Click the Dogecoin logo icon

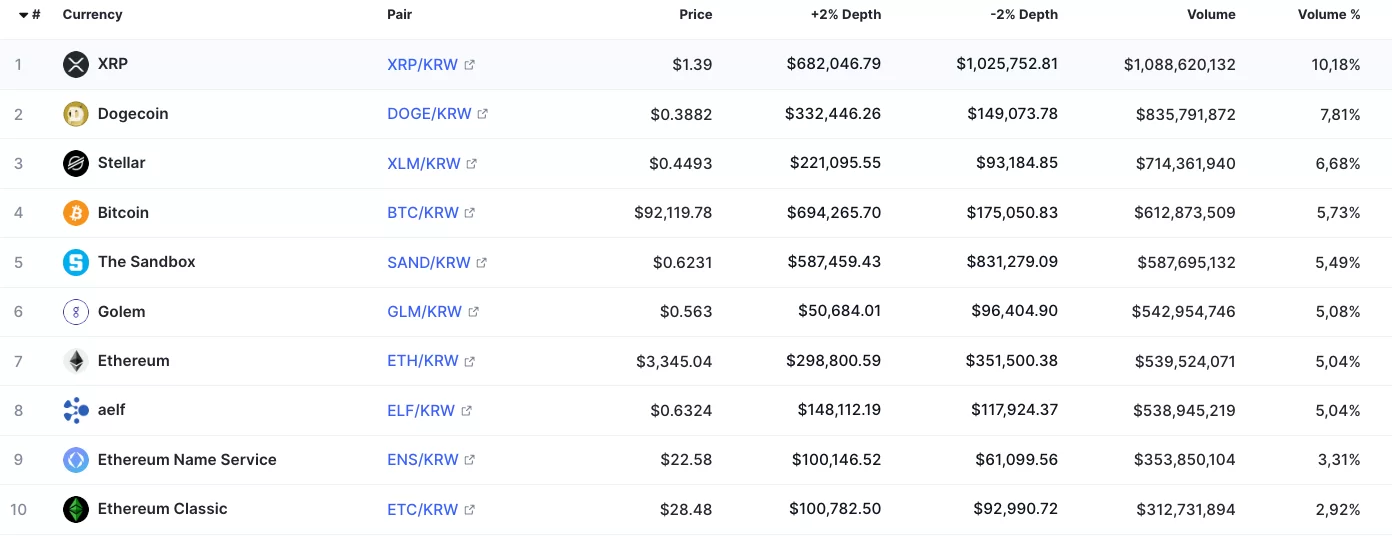click(76, 114)
